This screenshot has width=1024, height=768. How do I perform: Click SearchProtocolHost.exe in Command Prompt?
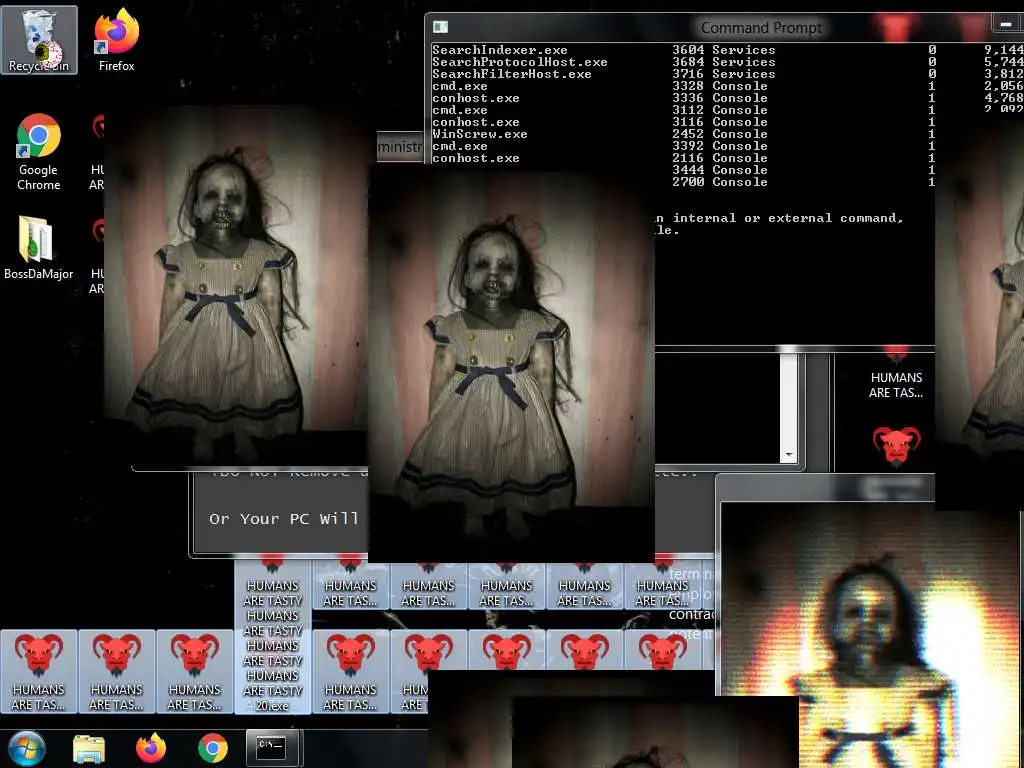point(519,62)
